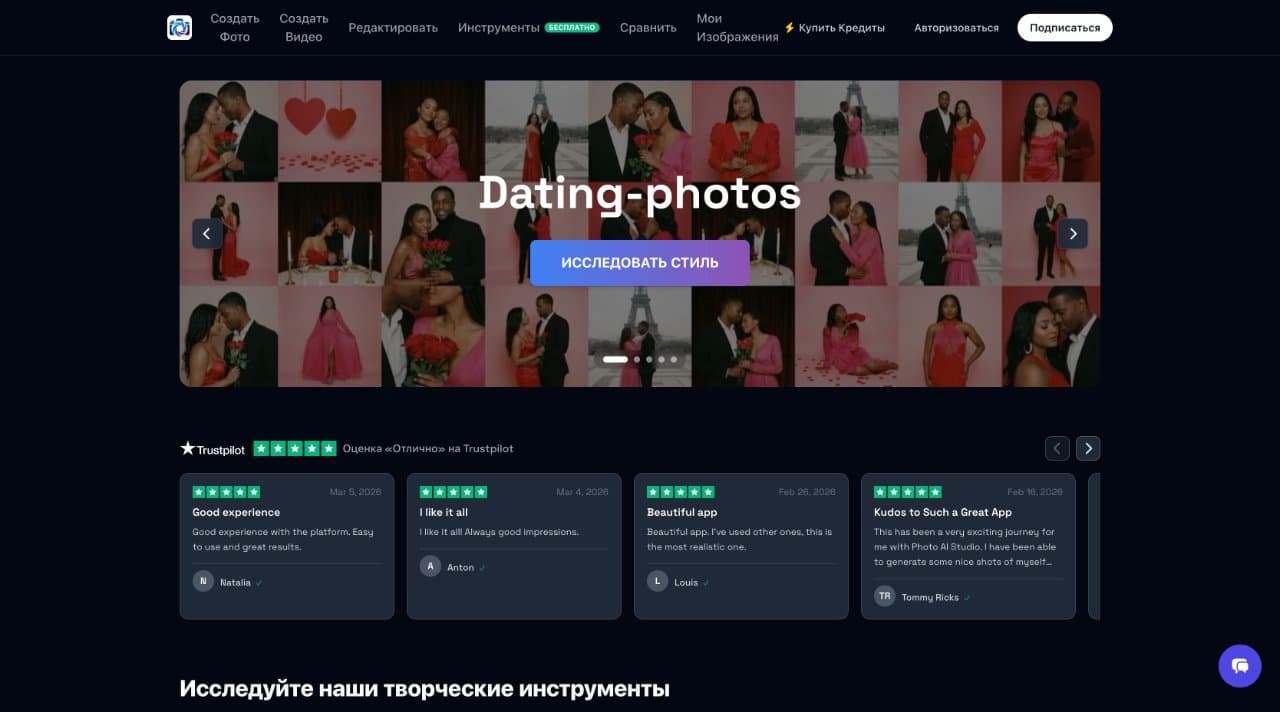
Task: Click star rating on Good experience review
Action: [x=226, y=492]
